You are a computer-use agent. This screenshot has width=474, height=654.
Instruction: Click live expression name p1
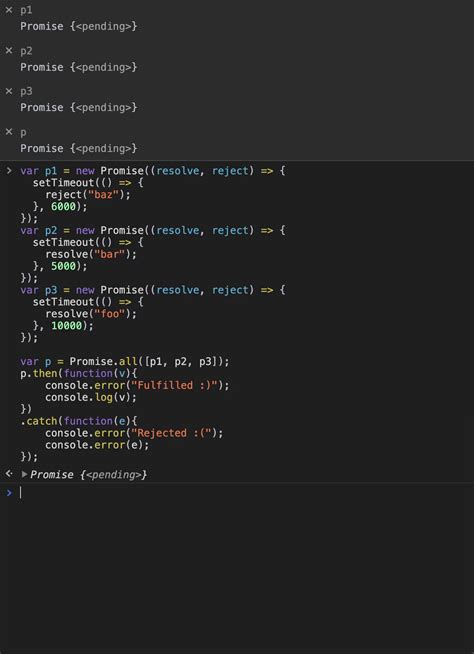click(26, 10)
